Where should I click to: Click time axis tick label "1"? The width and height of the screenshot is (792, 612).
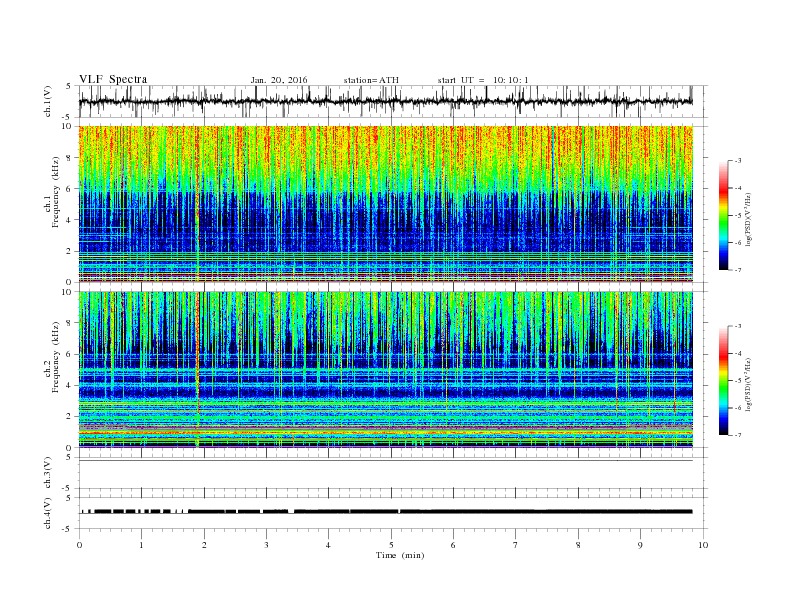point(141,545)
